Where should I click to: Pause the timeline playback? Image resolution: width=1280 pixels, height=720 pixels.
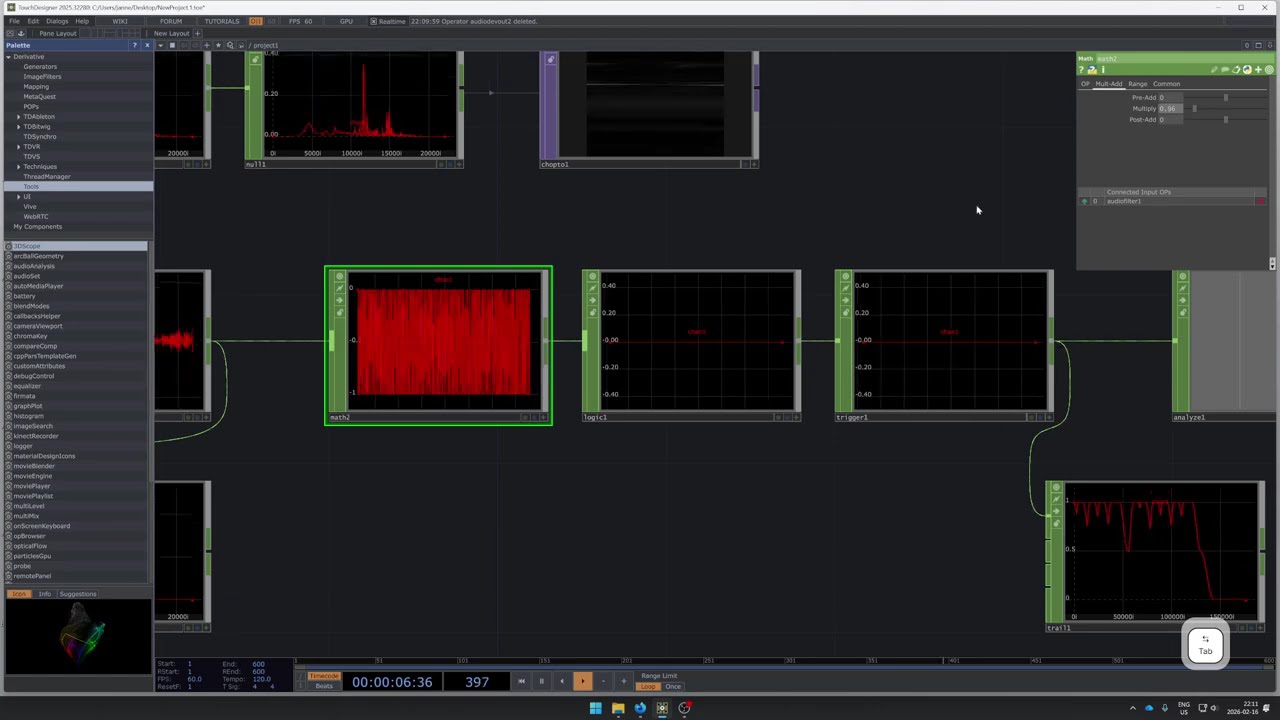(541, 681)
